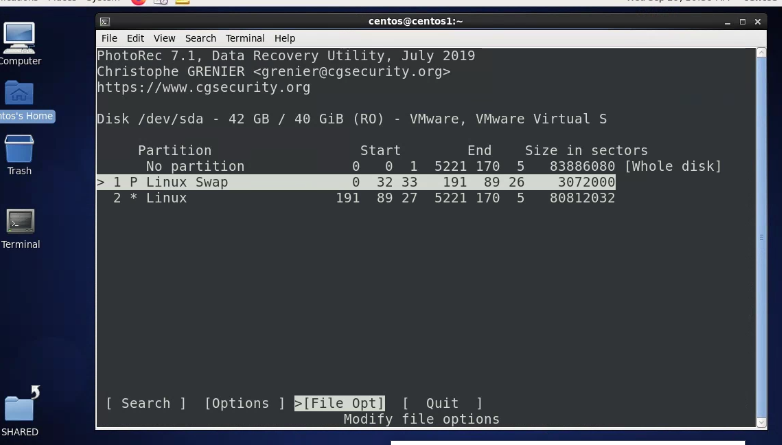782x445 pixels.
Task: Click the PhotoRec 7.1 header line
Action: pos(286,55)
